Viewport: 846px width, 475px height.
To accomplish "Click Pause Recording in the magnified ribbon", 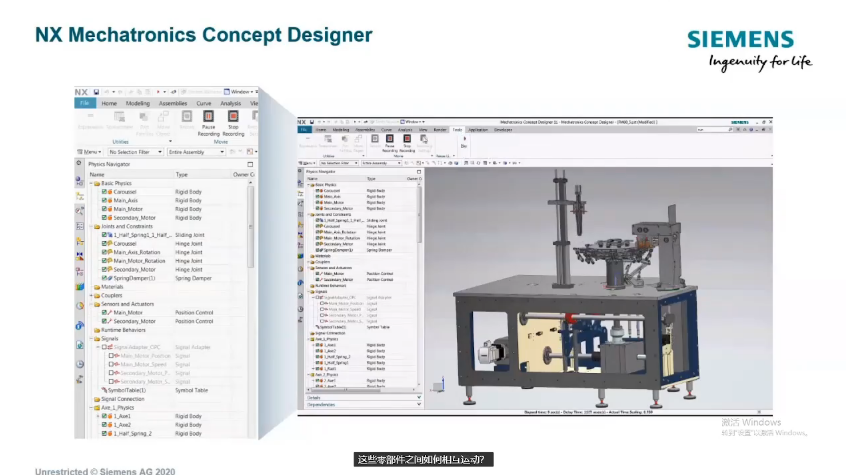I will point(208,124).
